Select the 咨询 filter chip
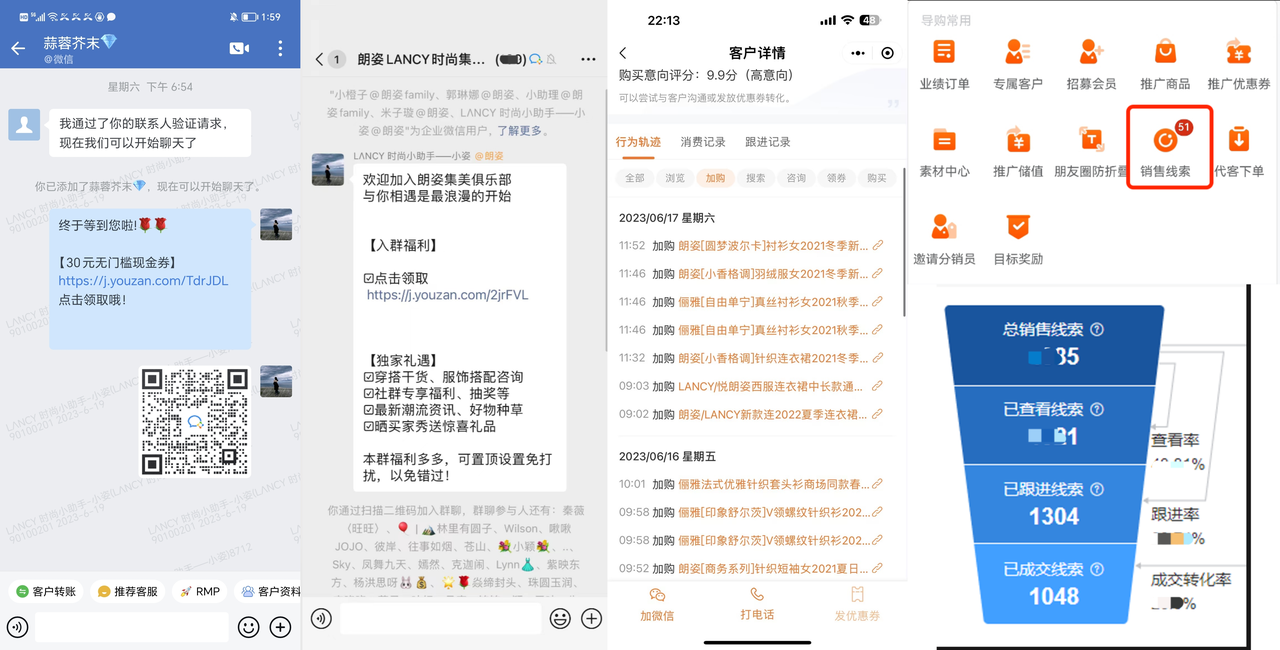Image resolution: width=1280 pixels, height=650 pixels. click(796, 178)
